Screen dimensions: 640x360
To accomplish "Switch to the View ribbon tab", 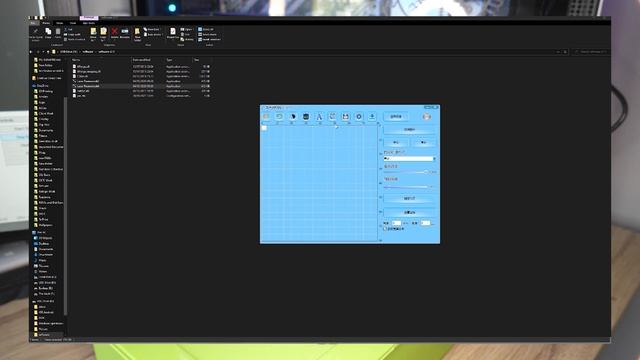I will pyautogui.click(x=73, y=23).
